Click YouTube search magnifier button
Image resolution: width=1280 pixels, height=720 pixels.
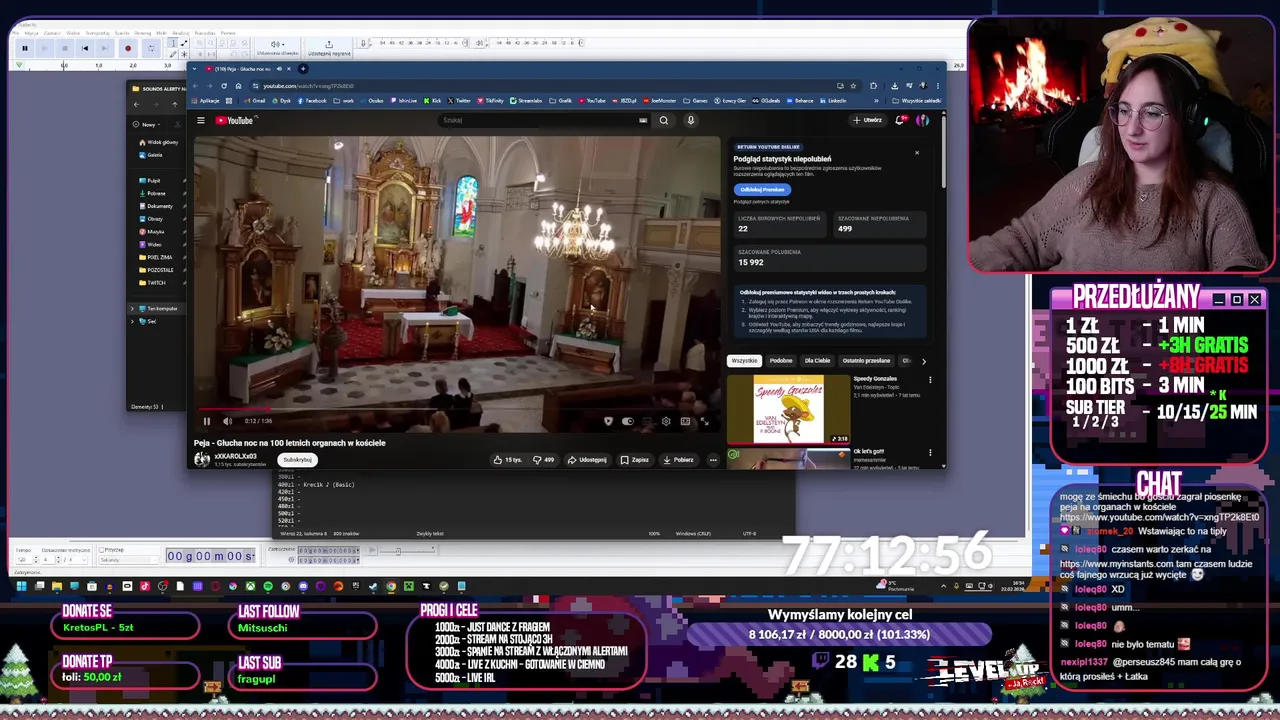point(663,120)
